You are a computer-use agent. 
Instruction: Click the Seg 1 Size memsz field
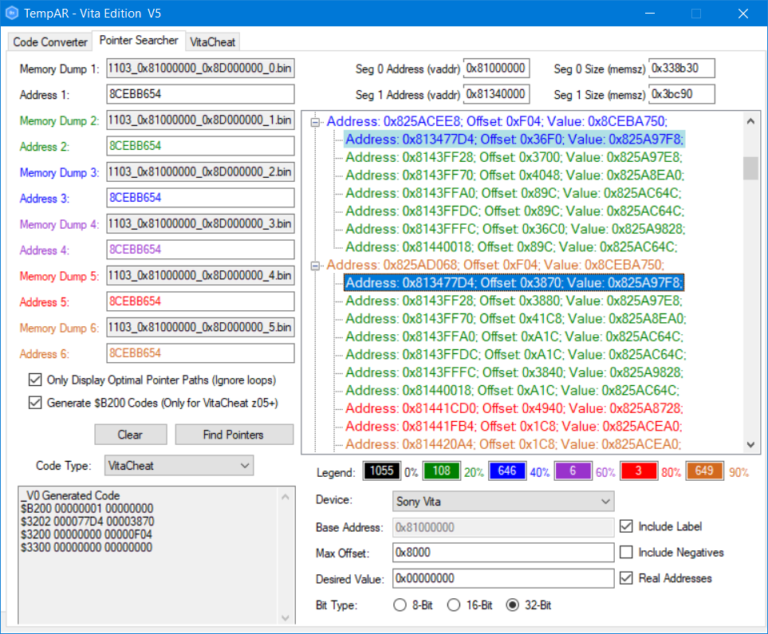(682, 94)
